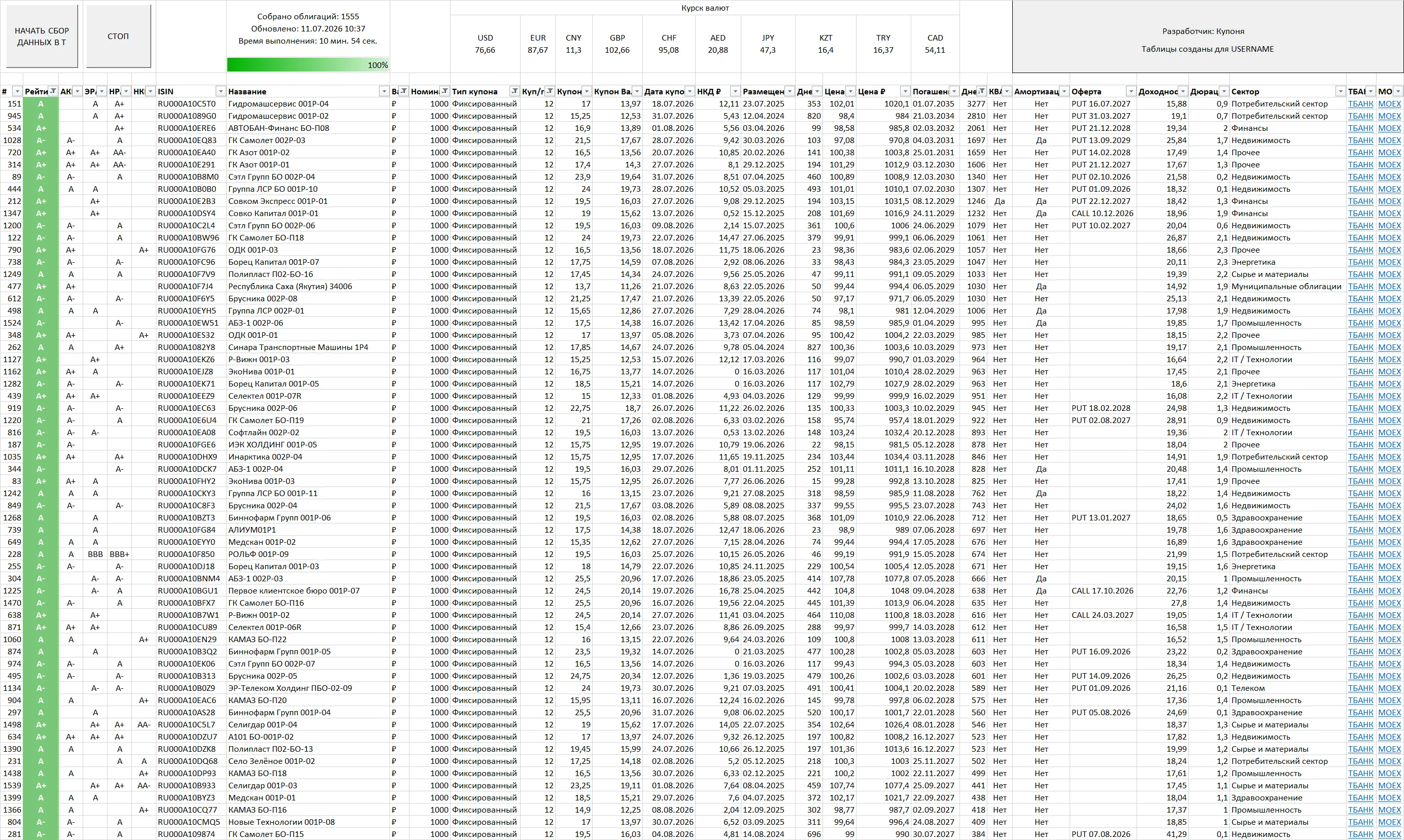
Task: Open the Дата купона filter dropdown
Action: (x=690, y=92)
